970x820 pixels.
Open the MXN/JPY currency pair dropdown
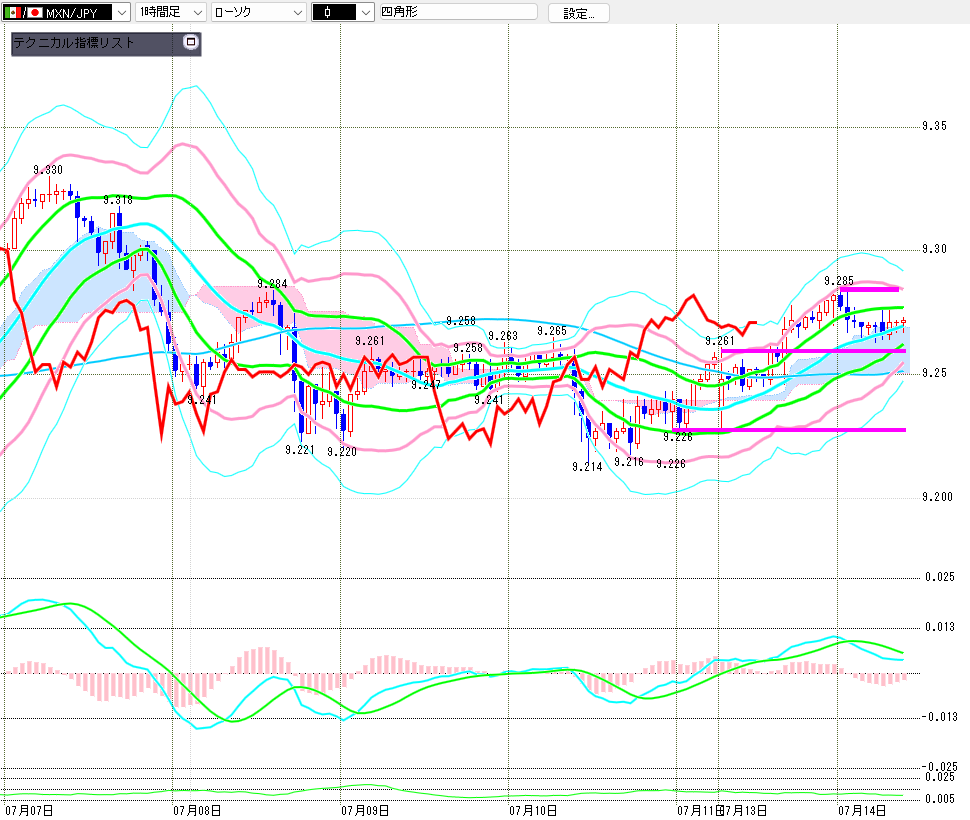(66, 12)
